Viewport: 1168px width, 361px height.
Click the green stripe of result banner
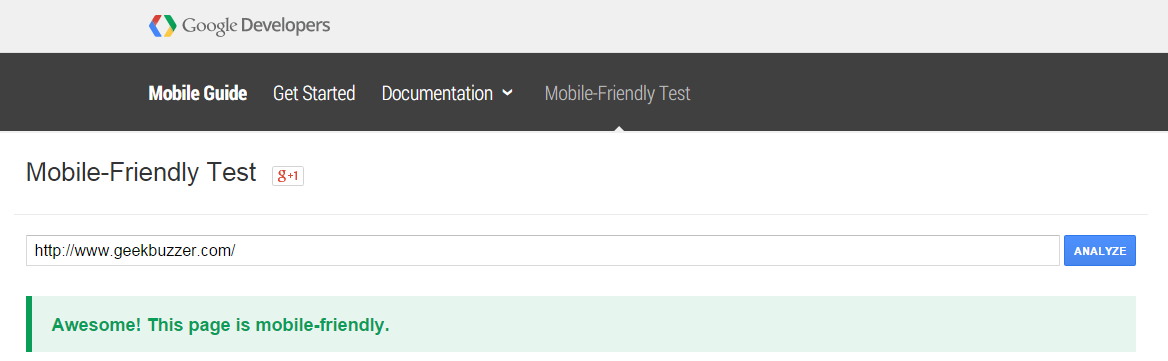[x=29, y=324]
